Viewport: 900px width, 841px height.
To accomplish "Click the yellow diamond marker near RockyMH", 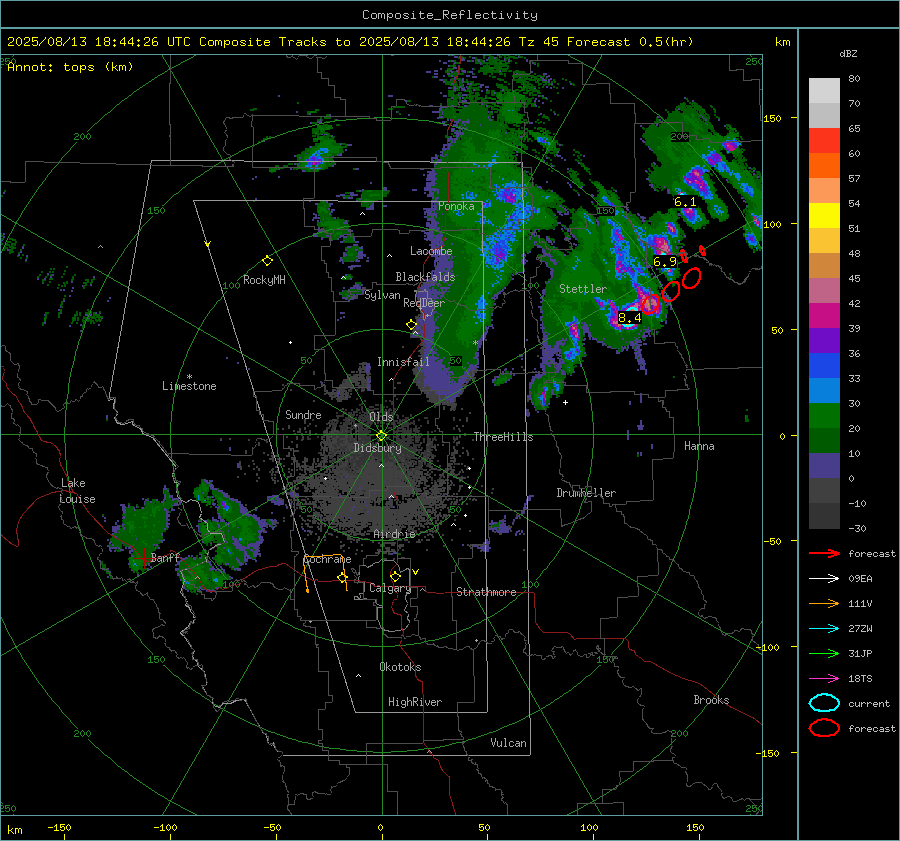I will click(x=267, y=261).
